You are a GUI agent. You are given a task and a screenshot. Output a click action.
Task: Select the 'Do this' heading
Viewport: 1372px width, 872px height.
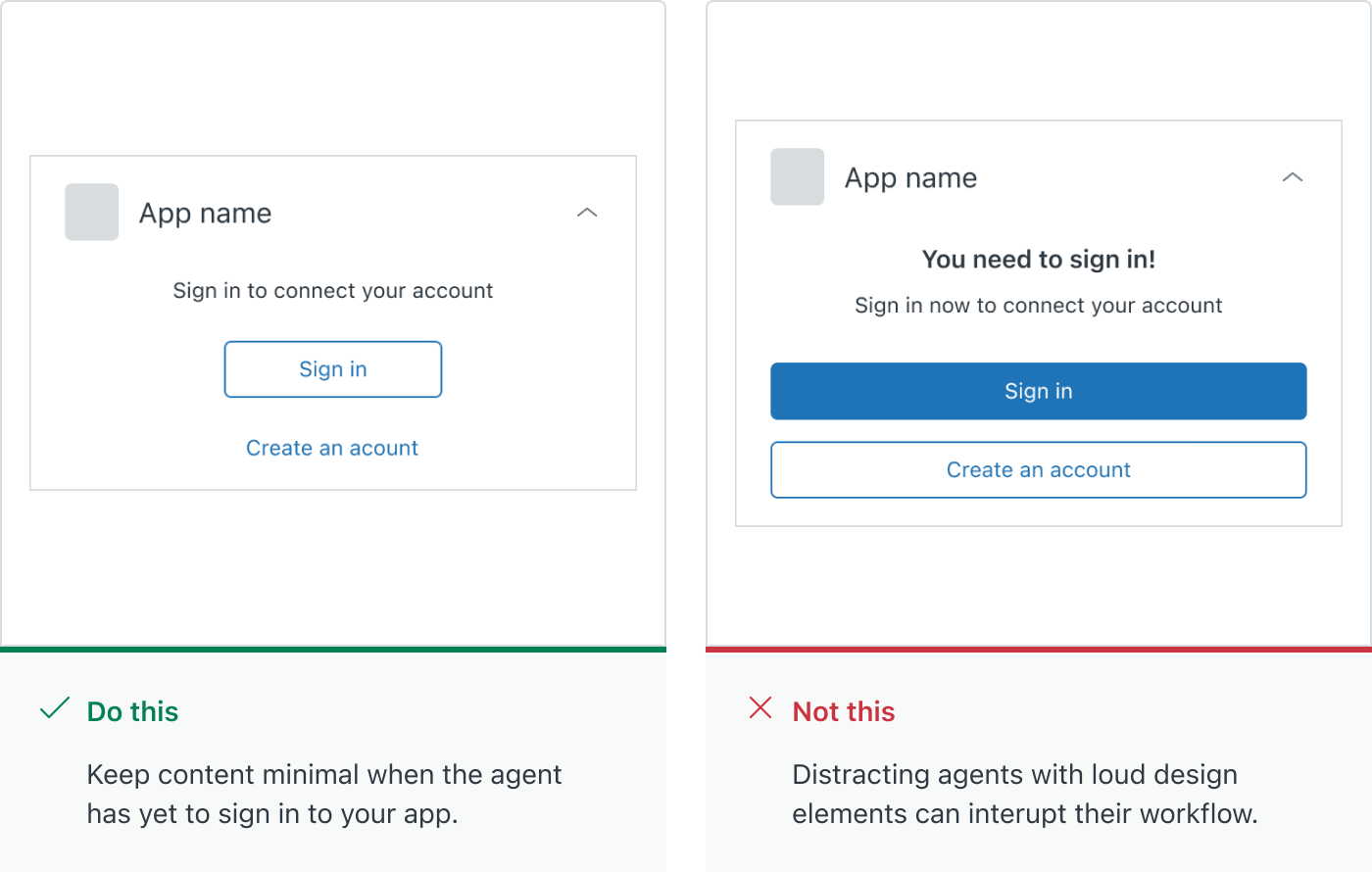(x=132, y=711)
